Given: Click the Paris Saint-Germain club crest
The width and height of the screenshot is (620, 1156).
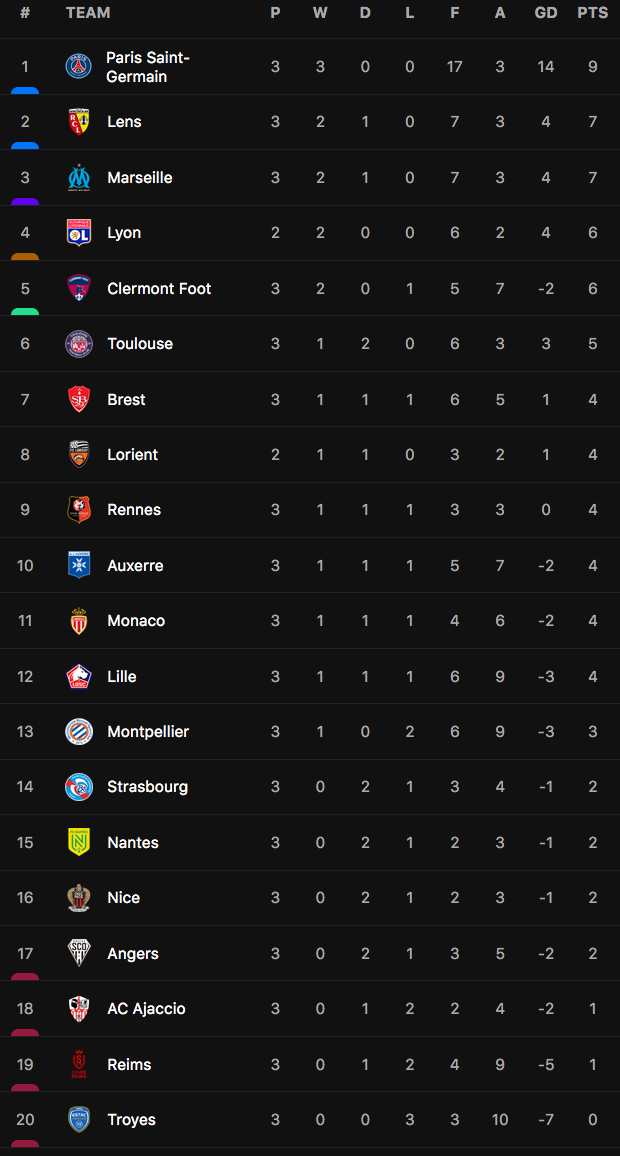Looking at the screenshot, I should (79, 66).
